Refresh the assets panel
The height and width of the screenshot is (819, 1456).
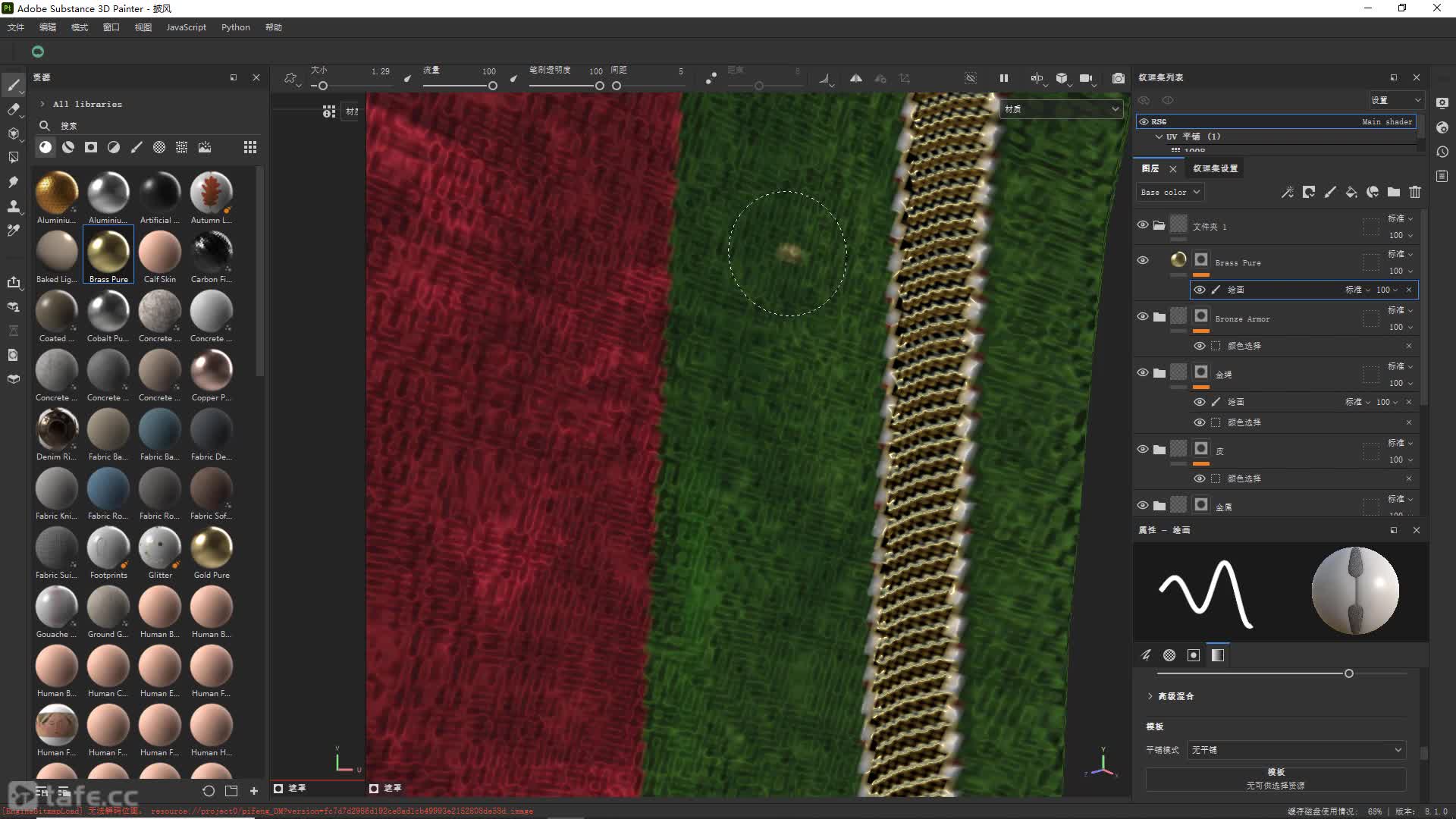tap(209, 791)
